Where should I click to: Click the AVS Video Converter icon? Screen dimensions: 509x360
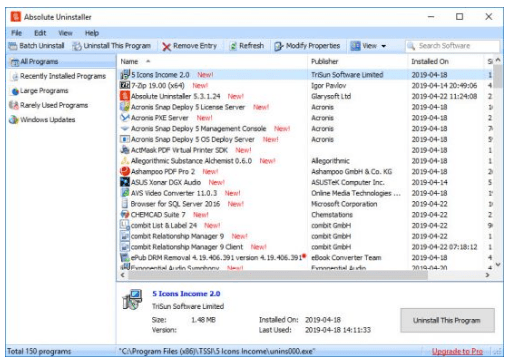[125, 193]
